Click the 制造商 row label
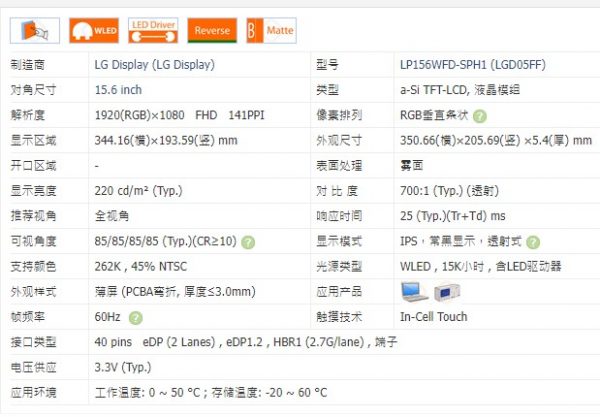This screenshot has height=417, width=600. click(28, 65)
